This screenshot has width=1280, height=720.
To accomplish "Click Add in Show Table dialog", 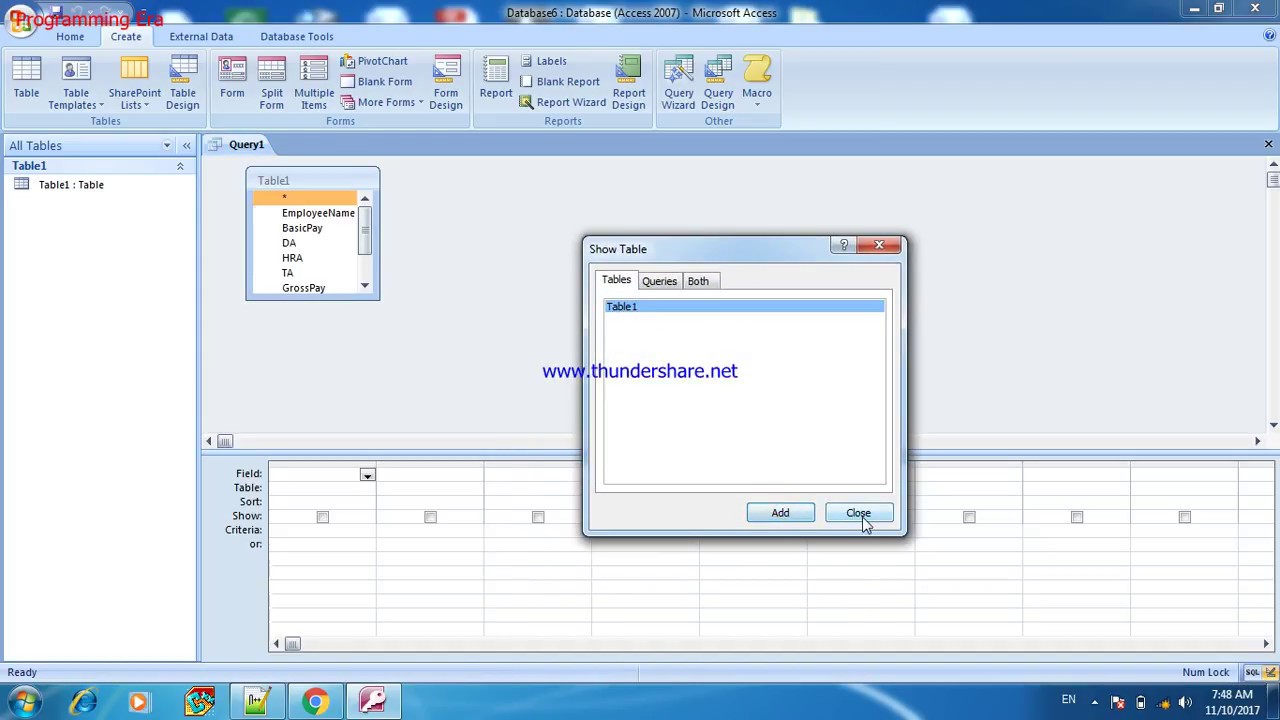I will pyautogui.click(x=780, y=513).
